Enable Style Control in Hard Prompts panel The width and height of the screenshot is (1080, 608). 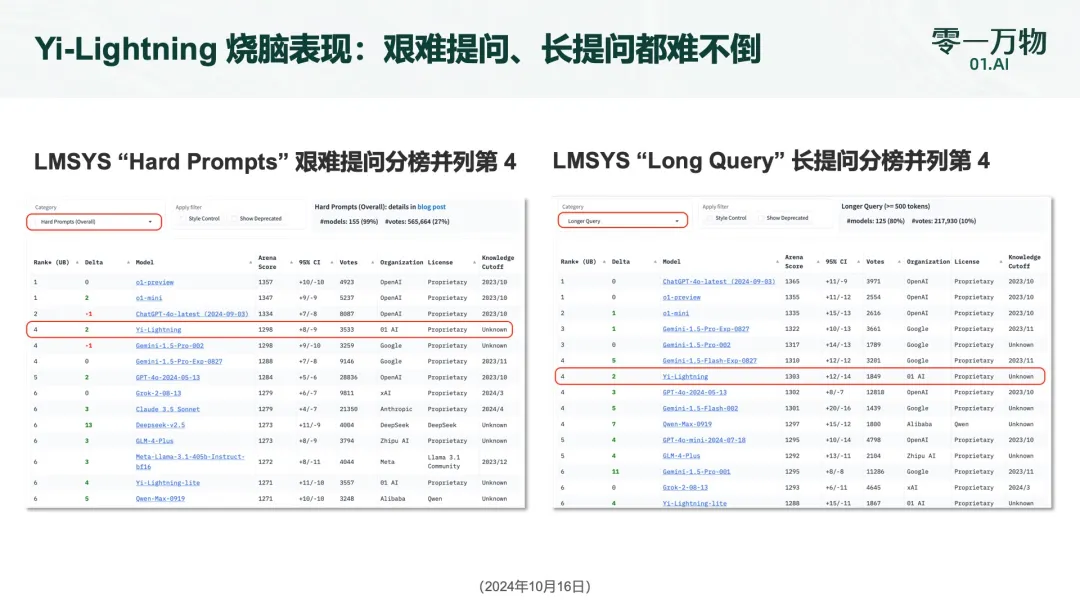click(x=200, y=219)
